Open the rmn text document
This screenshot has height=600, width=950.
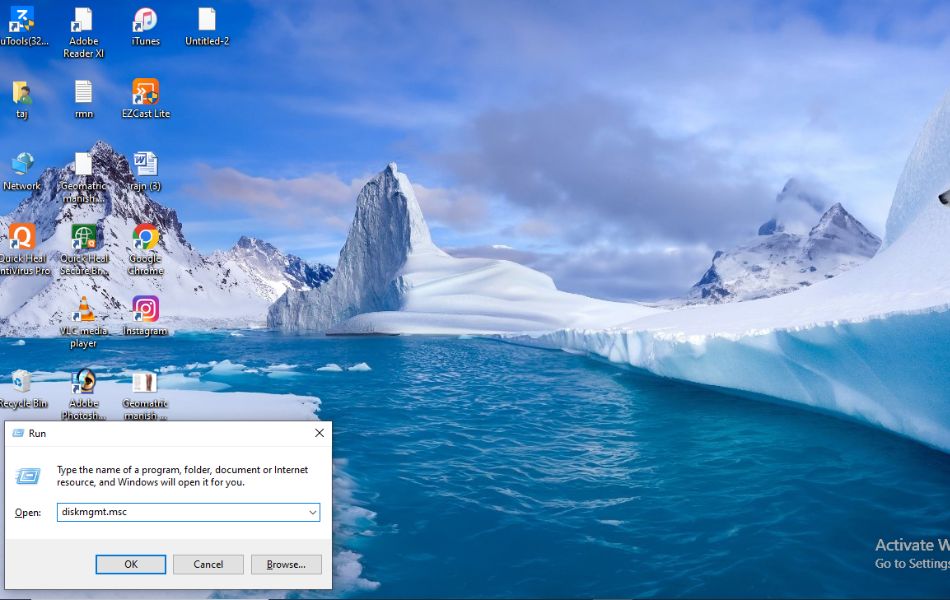point(83,96)
